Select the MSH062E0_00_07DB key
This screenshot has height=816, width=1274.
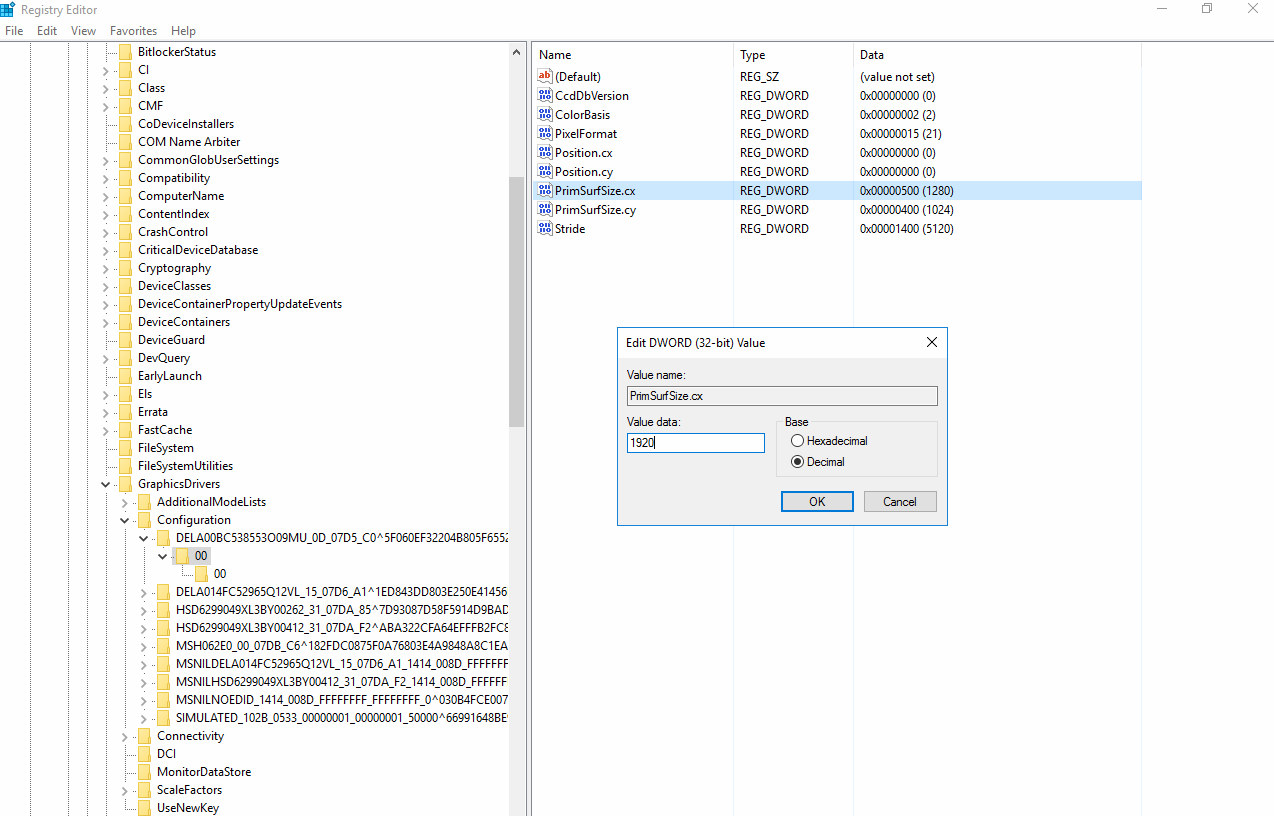pos(342,646)
